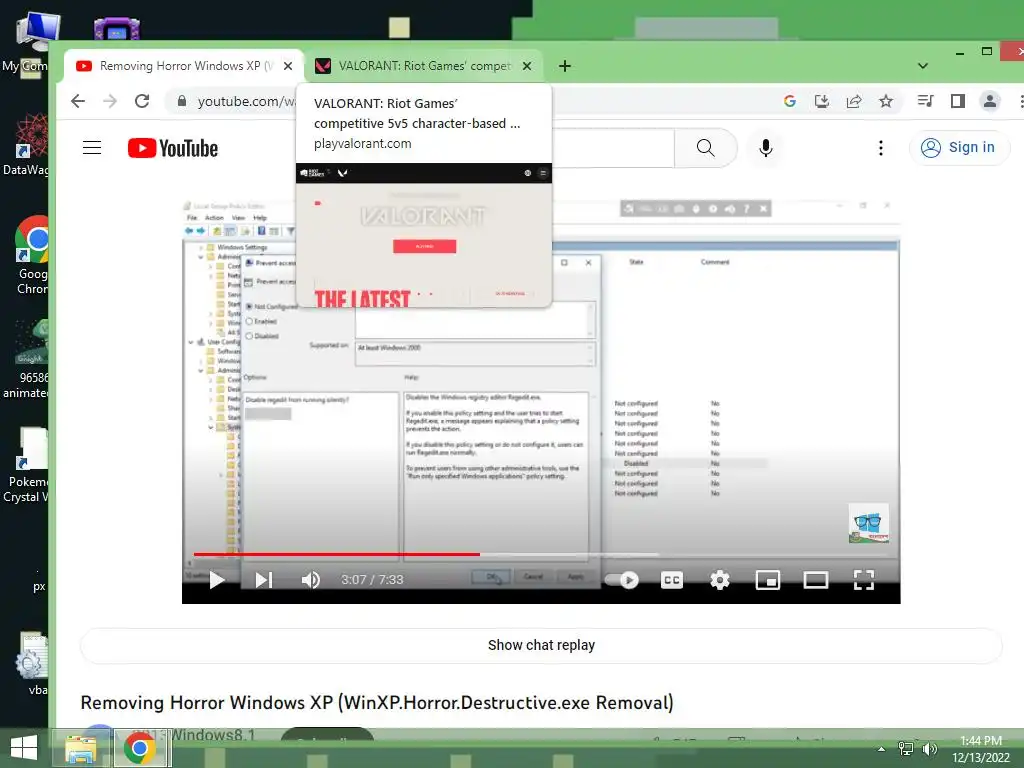The width and height of the screenshot is (1024, 768).
Task: Enter full screen video
Action: pos(863,580)
